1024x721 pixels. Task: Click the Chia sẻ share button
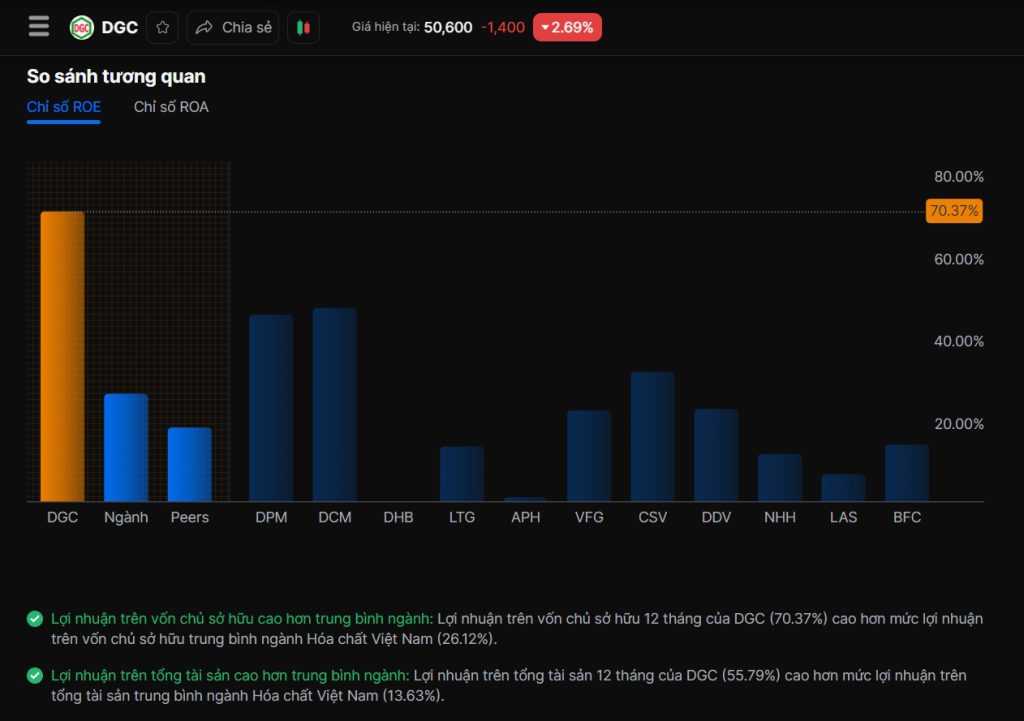coord(233,28)
